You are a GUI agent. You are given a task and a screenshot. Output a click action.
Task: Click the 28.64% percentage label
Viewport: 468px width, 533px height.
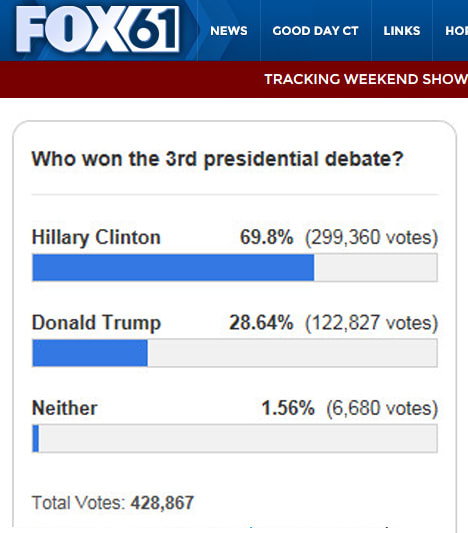coord(261,322)
